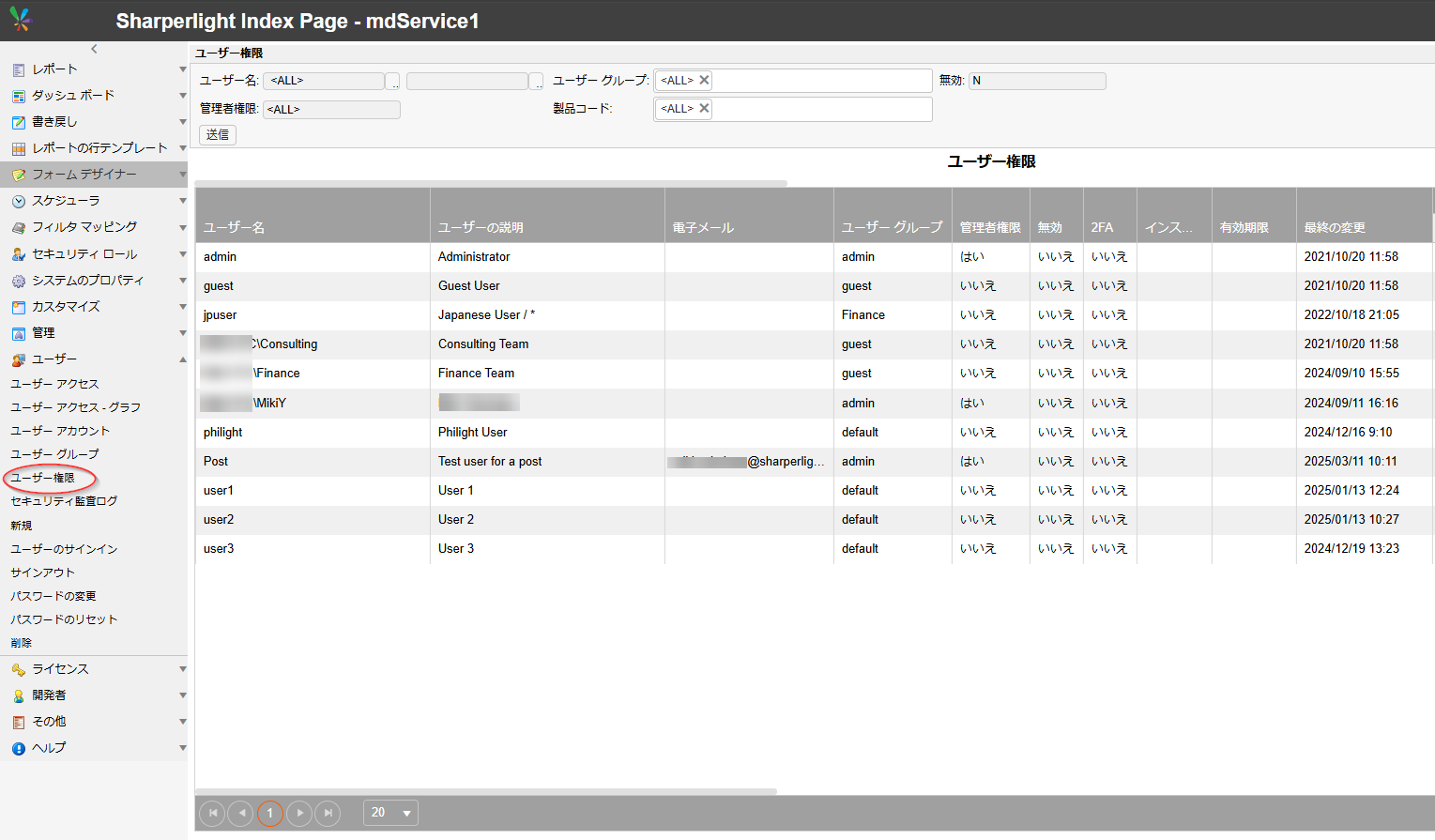Click the フィルタ マッピング icon
The width and height of the screenshot is (1435, 840).
tap(19, 227)
